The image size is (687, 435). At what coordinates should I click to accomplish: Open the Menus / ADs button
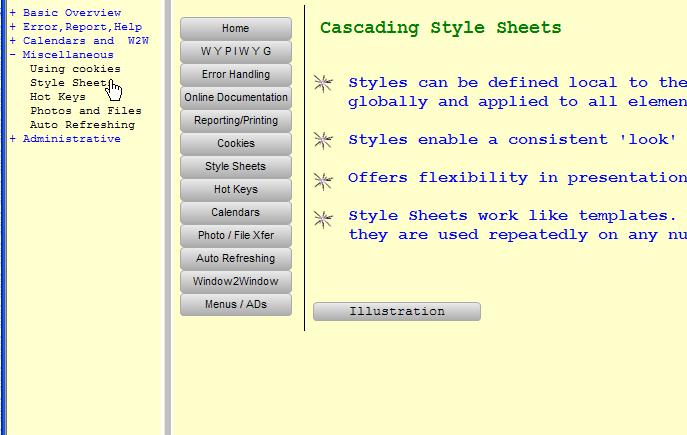(x=236, y=304)
